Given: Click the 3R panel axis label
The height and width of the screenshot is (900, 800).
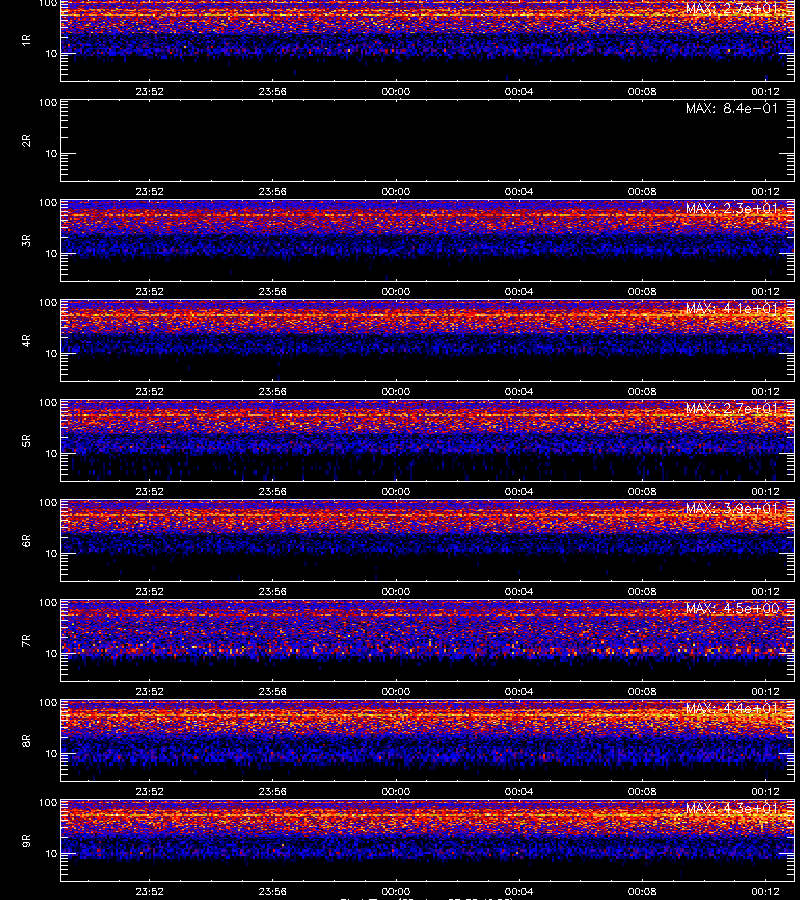Looking at the screenshot, I should click(26, 240).
